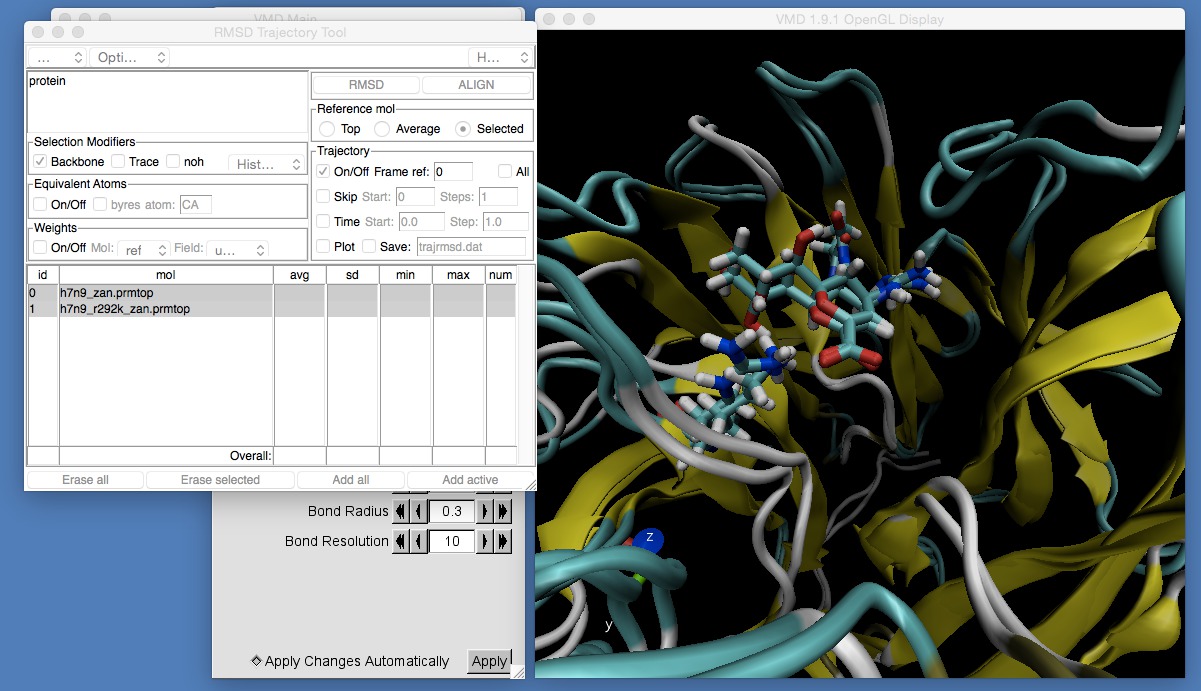1201x691 pixels.
Task: Enable the Plot checkbox
Action: tap(323, 246)
